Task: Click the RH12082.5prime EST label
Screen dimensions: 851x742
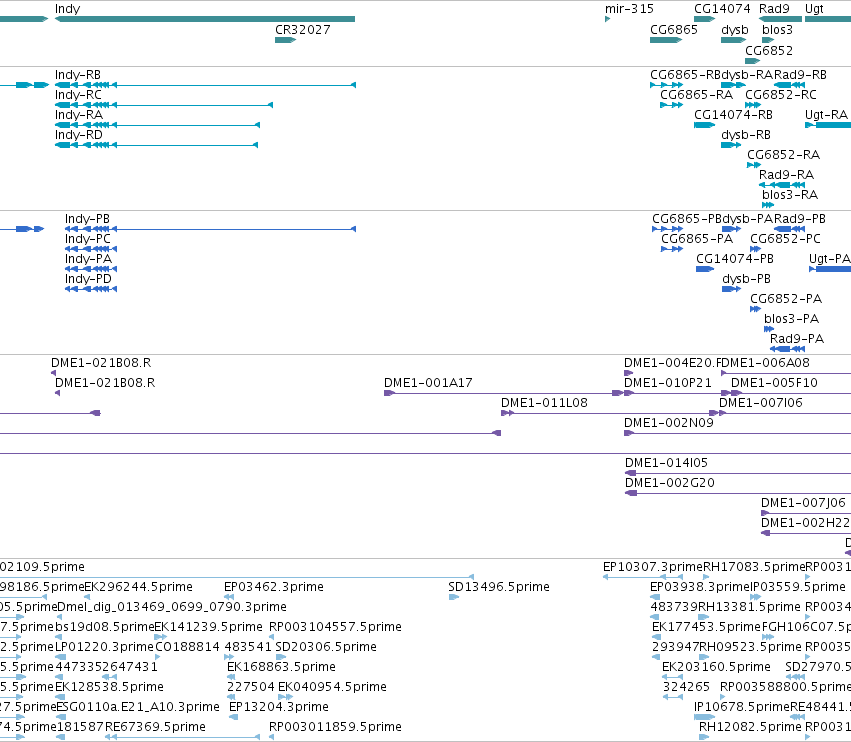Action: [x=750, y=728]
